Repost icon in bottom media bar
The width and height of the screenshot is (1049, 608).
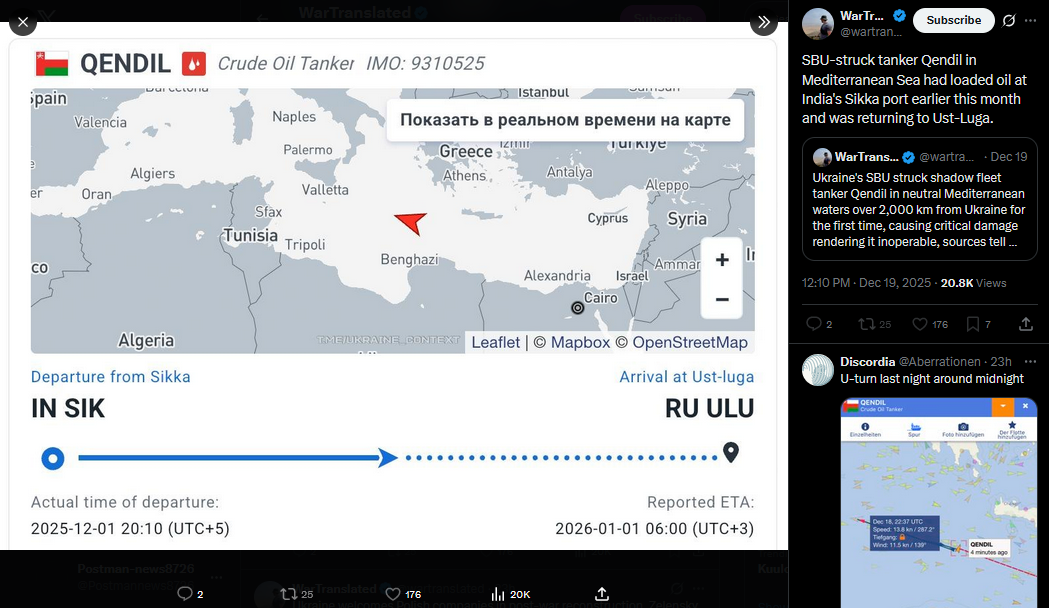pyautogui.click(x=288, y=593)
